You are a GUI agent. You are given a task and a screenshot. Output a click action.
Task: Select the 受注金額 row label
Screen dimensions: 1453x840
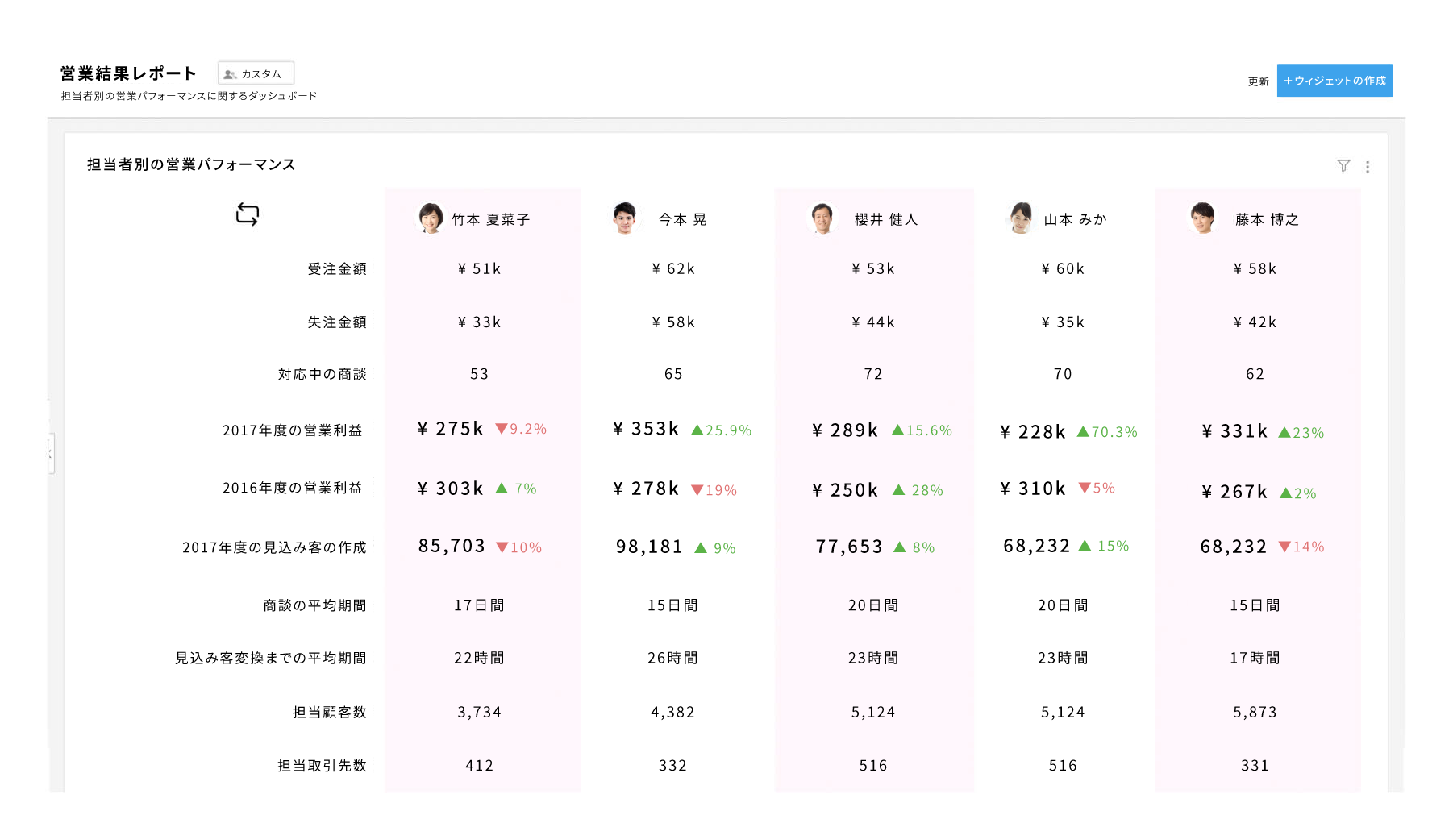coord(337,269)
